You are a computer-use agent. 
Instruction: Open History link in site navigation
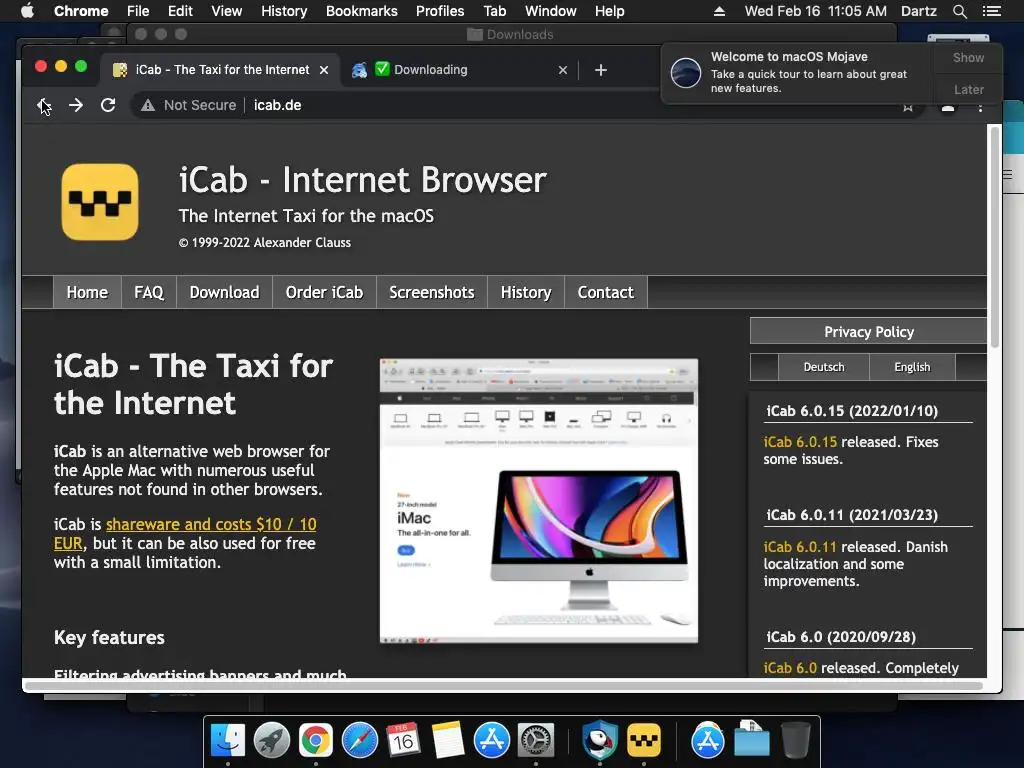click(x=526, y=292)
